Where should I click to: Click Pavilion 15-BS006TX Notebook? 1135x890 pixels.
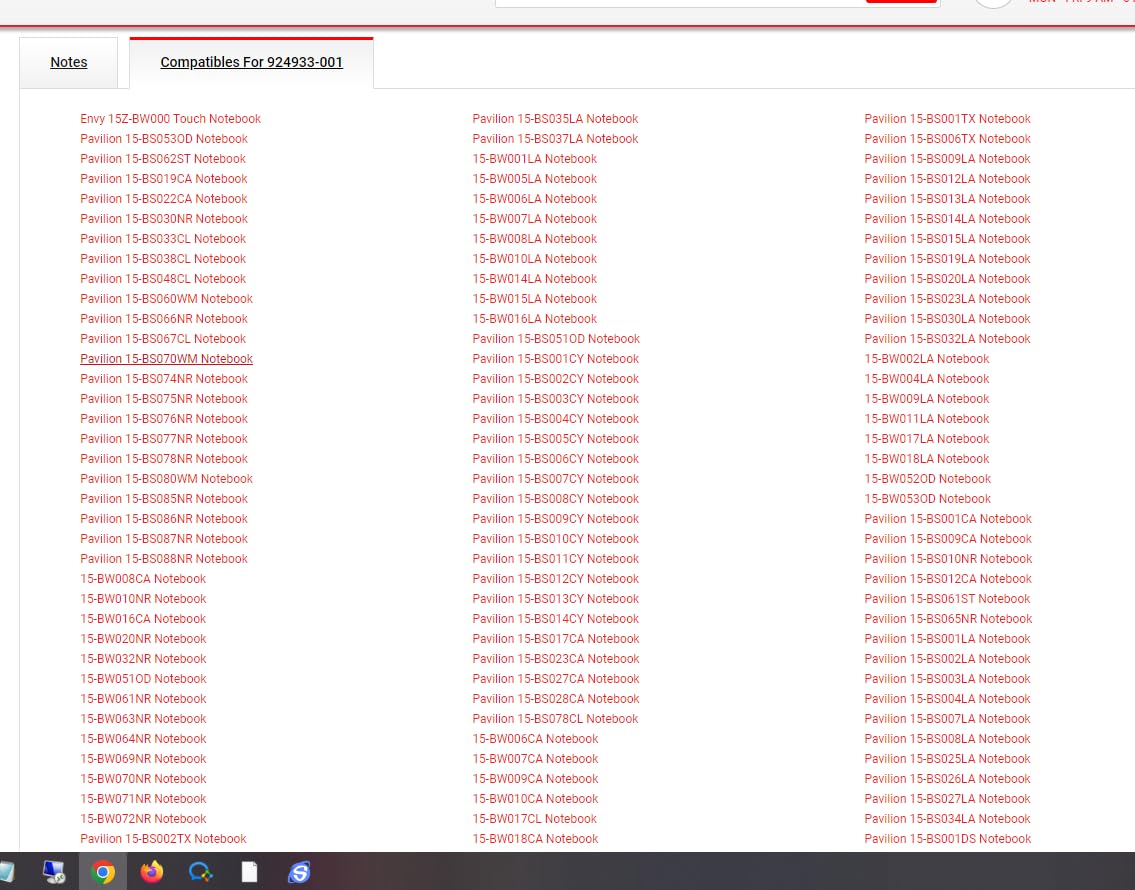tap(948, 139)
